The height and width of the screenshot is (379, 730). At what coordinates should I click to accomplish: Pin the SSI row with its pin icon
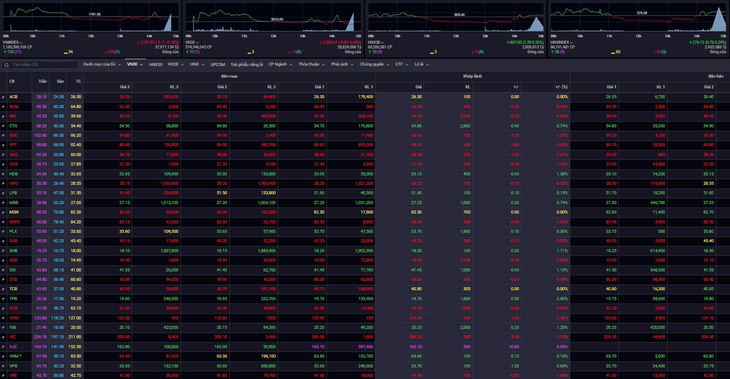click(3, 270)
